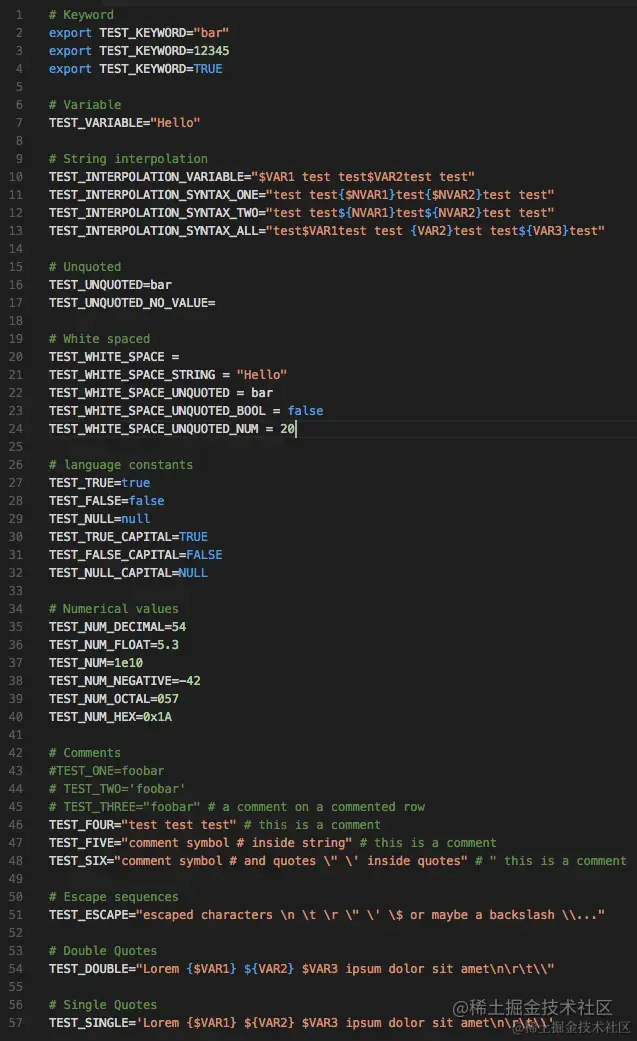The height and width of the screenshot is (1041, 637).
Task: Click TEST_NUM_OCTAL=057 line
Action: (114, 698)
